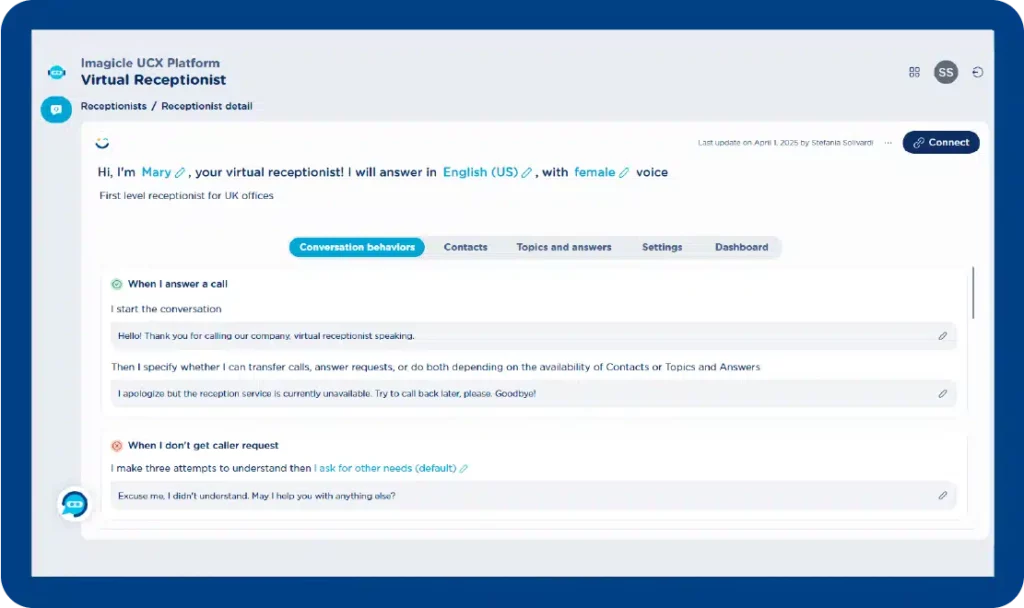The width and height of the screenshot is (1024, 608).
Task: Open the Settings tab
Action: [662, 246]
